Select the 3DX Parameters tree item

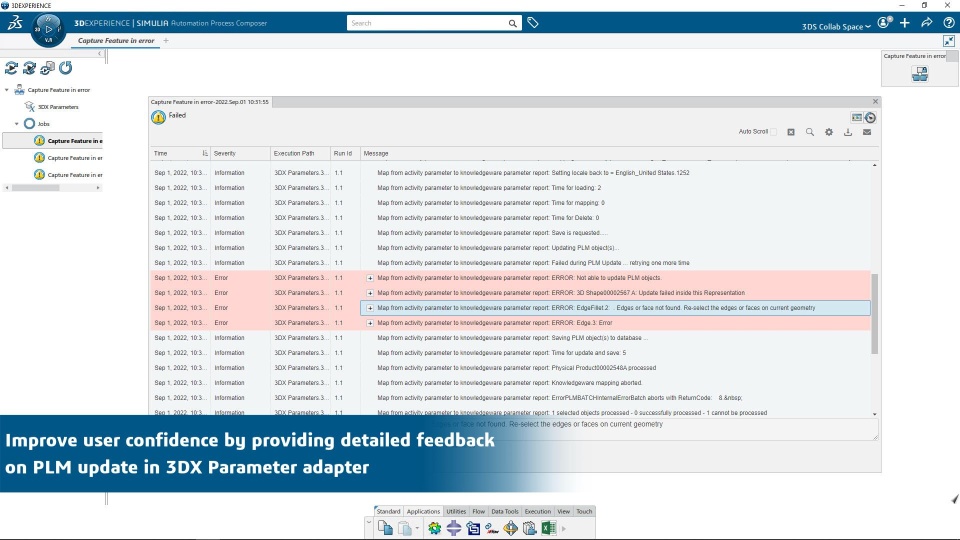point(58,107)
